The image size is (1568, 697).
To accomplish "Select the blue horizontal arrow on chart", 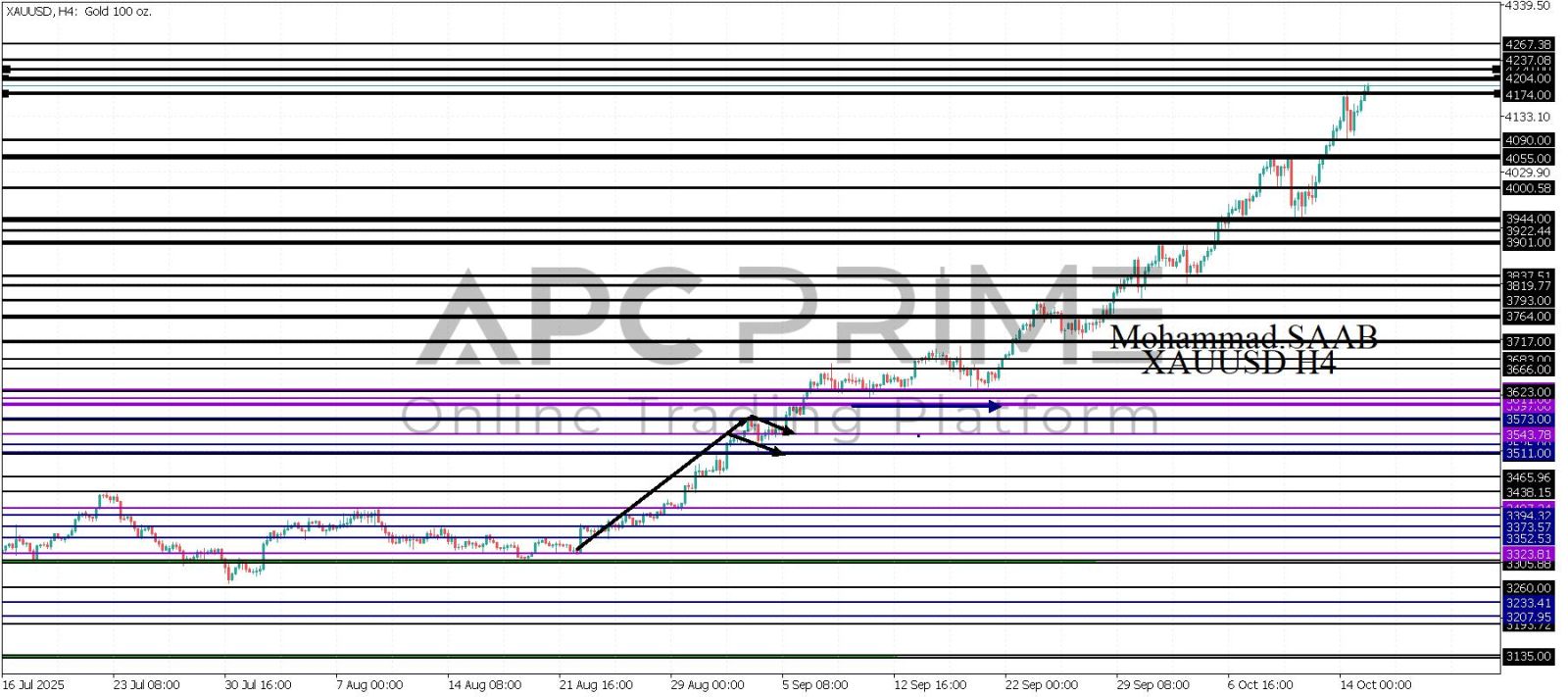I will pos(926,406).
